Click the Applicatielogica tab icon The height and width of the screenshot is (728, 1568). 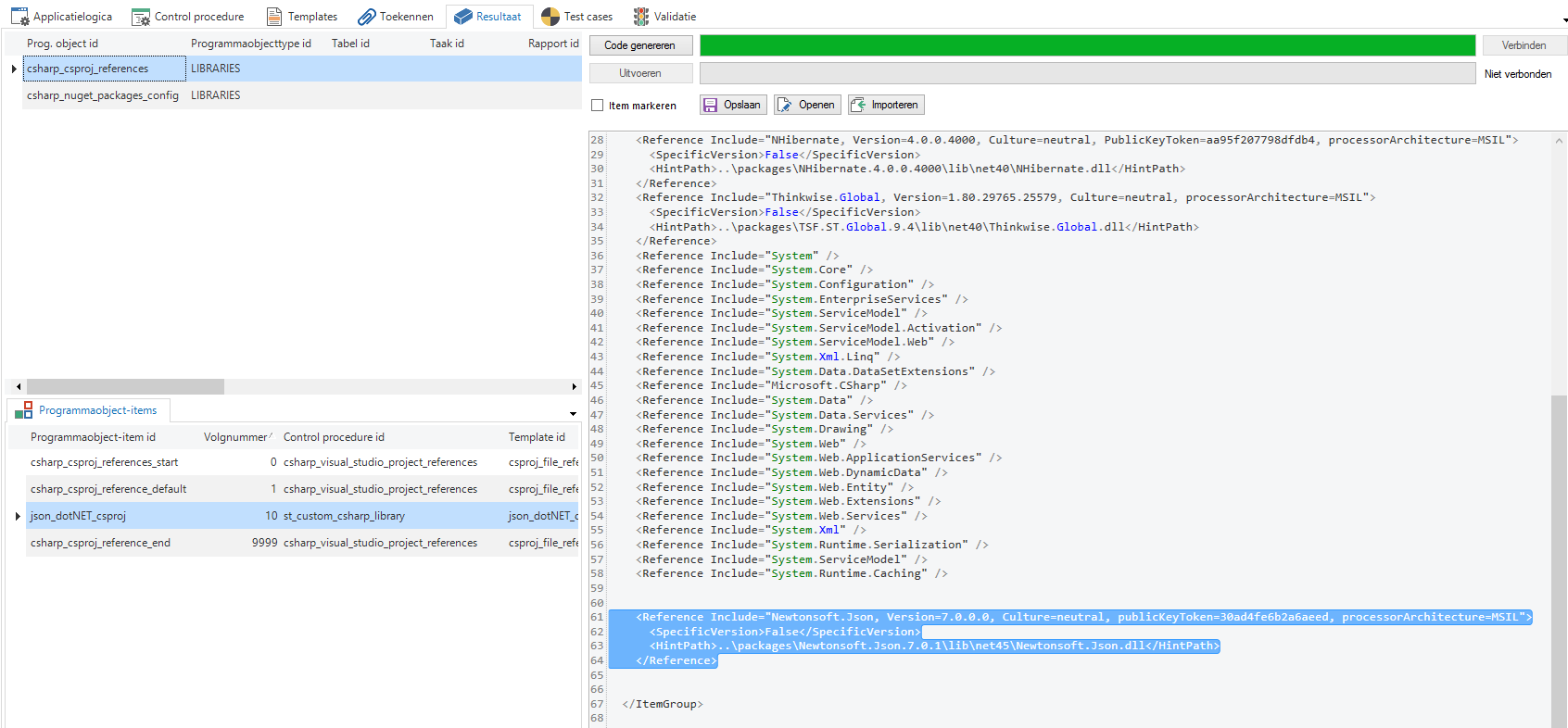coord(19,17)
